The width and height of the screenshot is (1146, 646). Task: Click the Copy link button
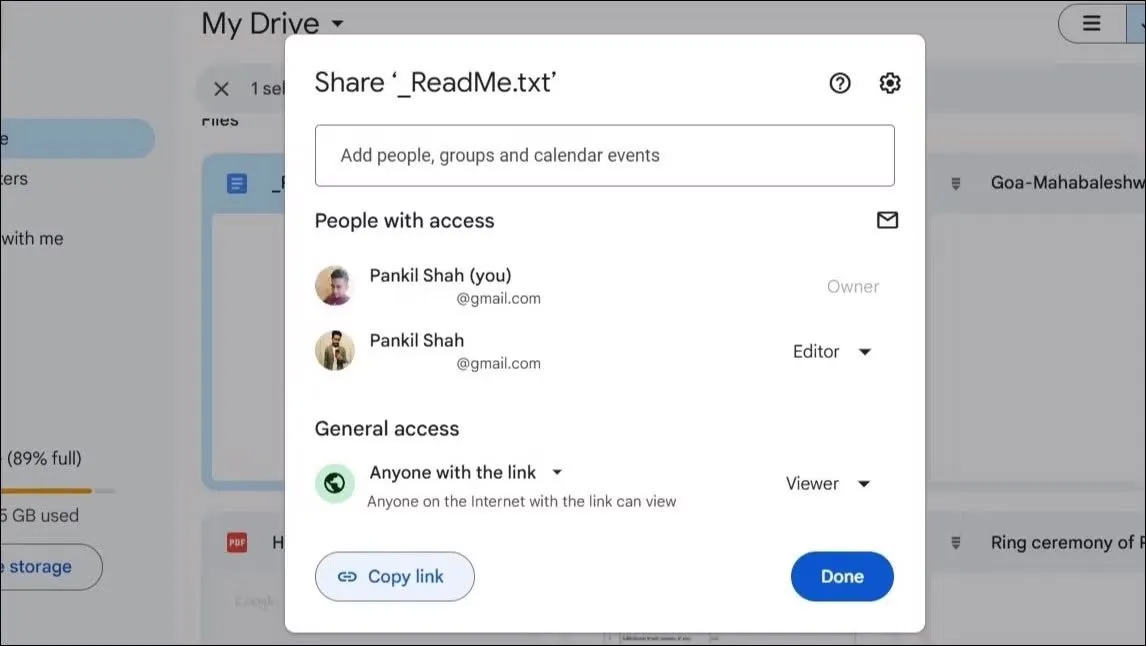pos(394,576)
